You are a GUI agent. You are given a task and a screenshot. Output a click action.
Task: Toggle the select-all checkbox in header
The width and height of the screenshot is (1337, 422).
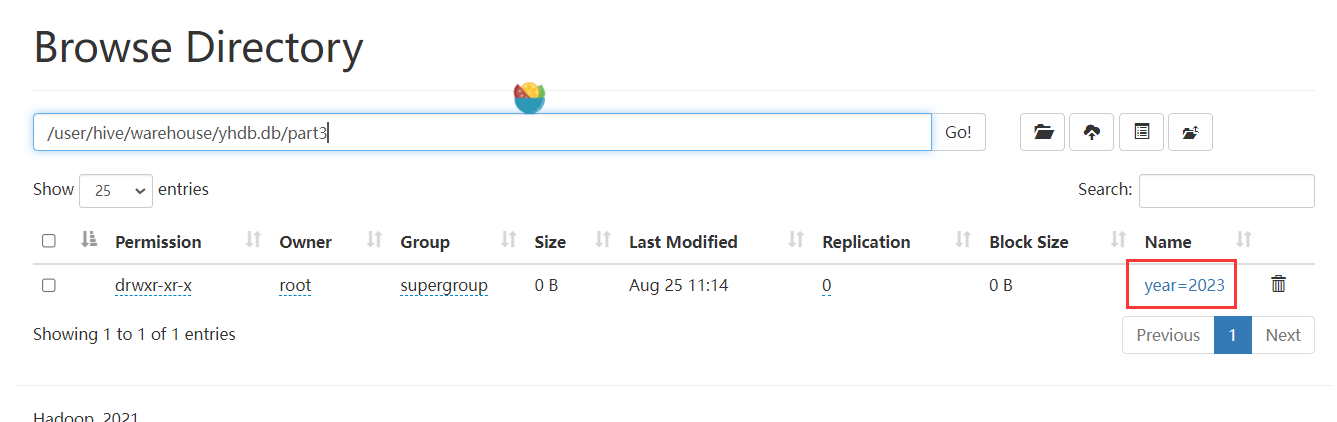click(x=49, y=241)
